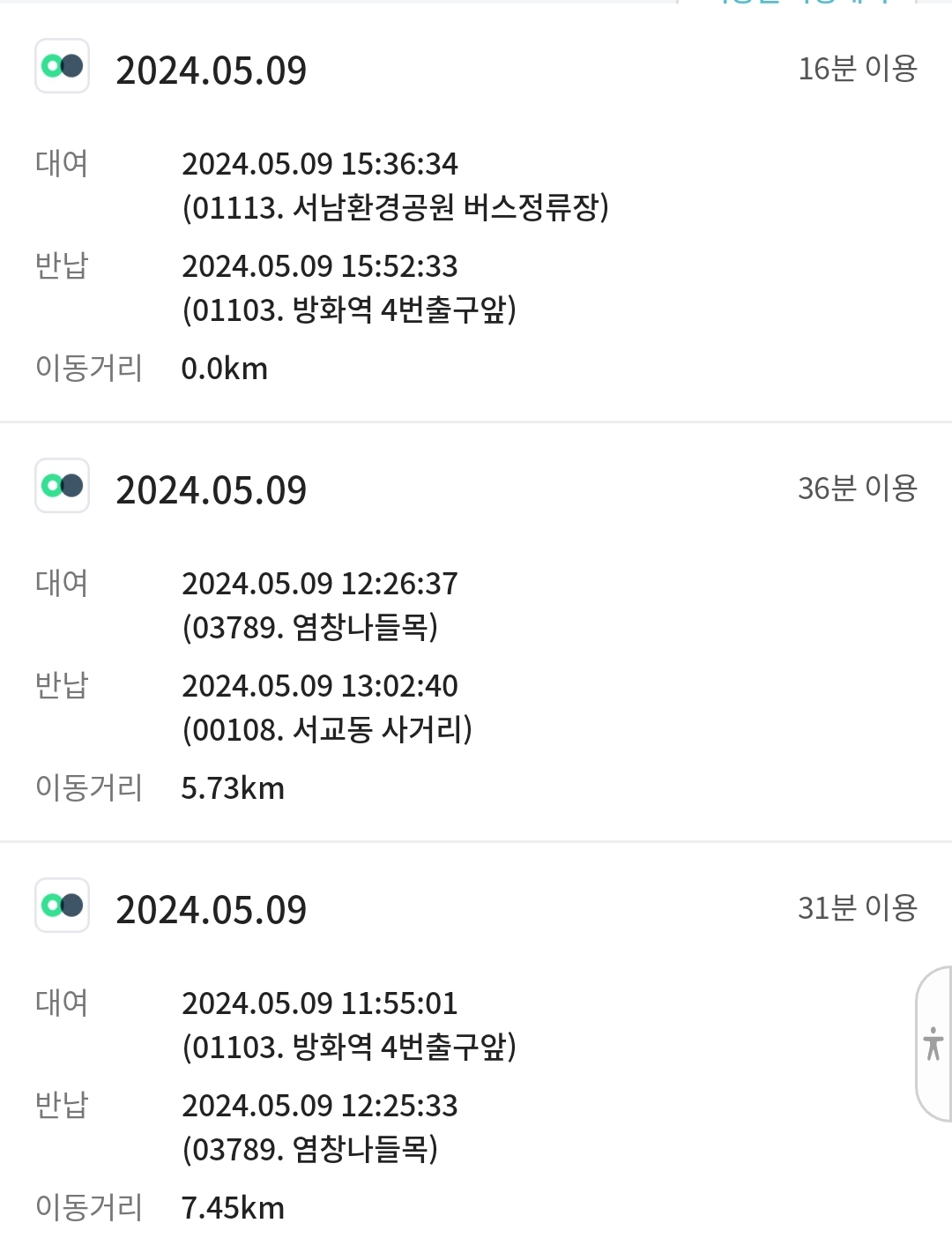Select rental station 서남환경공원 버스정류장

click(395, 208)
